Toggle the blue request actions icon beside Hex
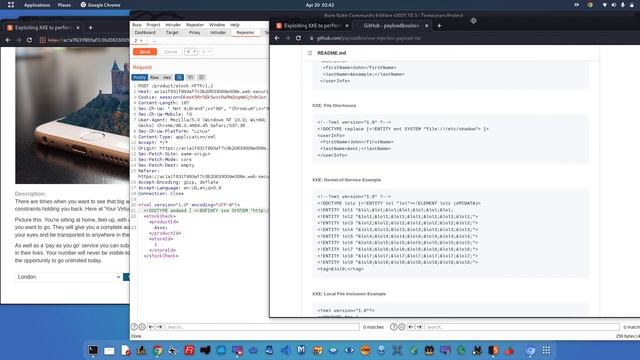Screen dimensions: 640x360 [179, 77]
